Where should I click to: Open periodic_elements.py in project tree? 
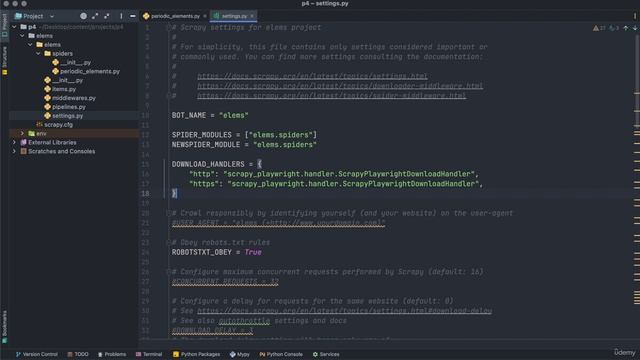(x=90, y=71)
